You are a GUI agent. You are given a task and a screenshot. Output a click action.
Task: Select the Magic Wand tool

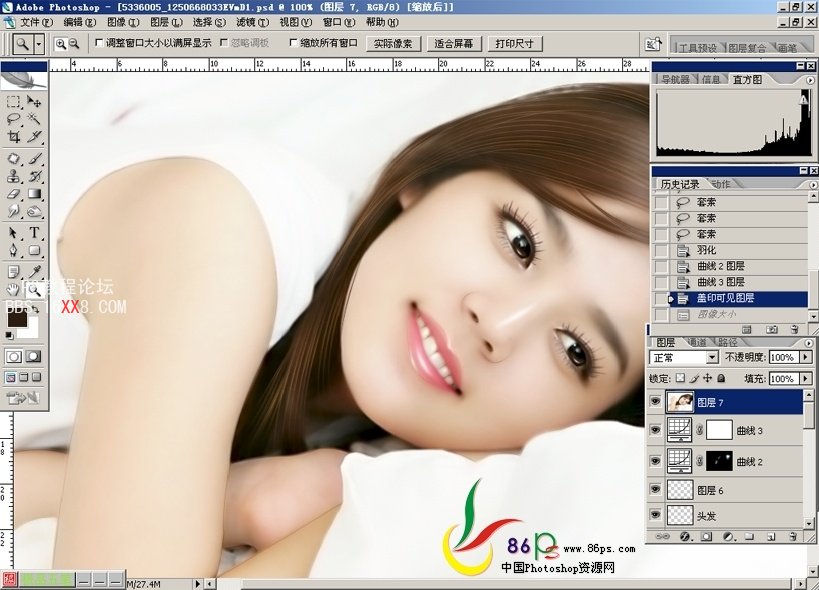[x=34, y=119]
